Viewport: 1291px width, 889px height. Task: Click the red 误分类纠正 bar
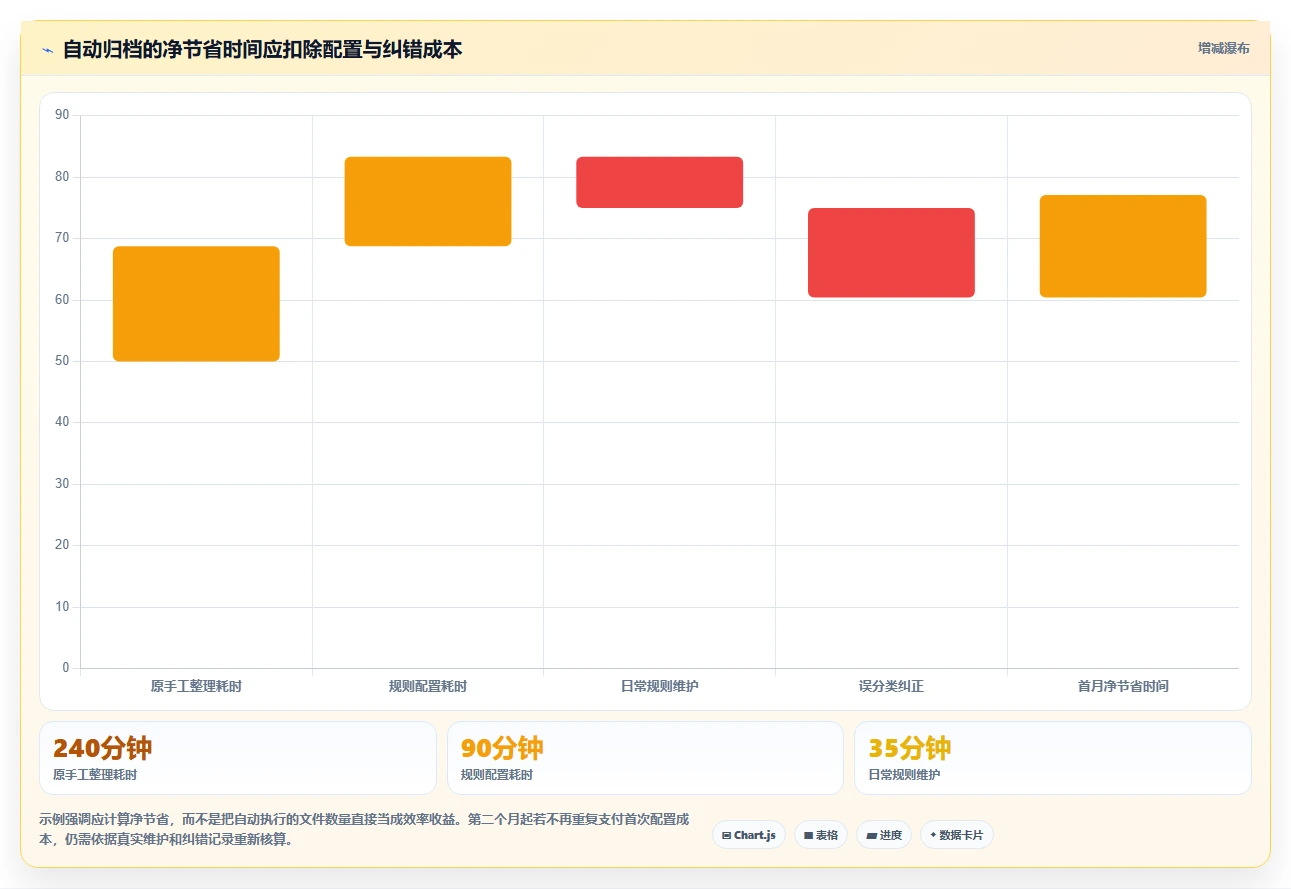pos(891,253)
